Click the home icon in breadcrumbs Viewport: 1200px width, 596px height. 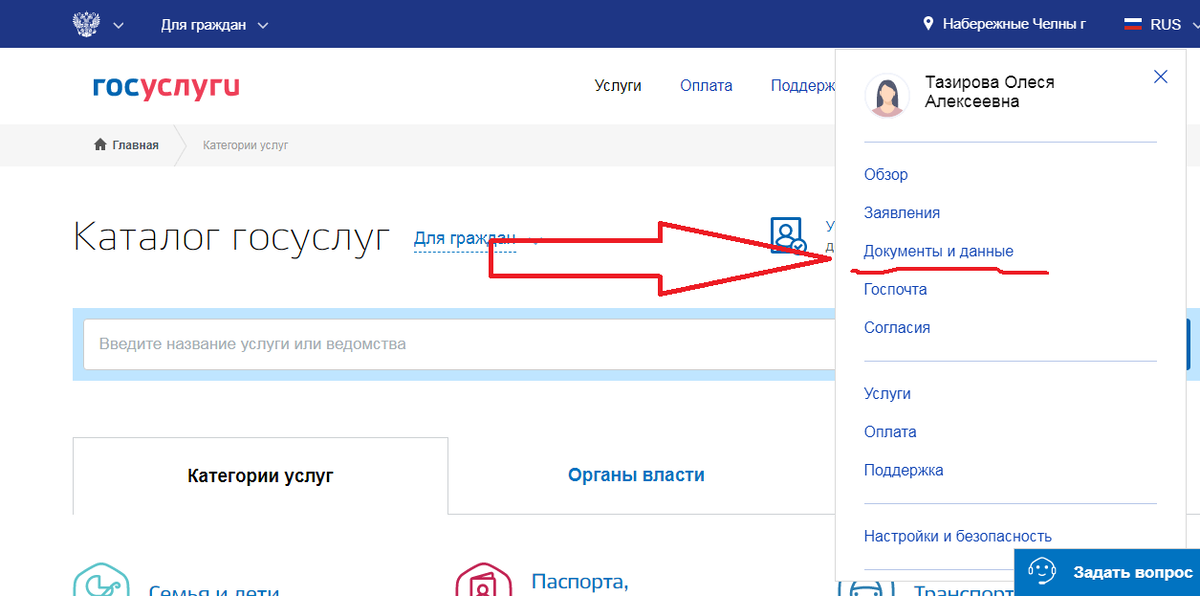(100, 145)
